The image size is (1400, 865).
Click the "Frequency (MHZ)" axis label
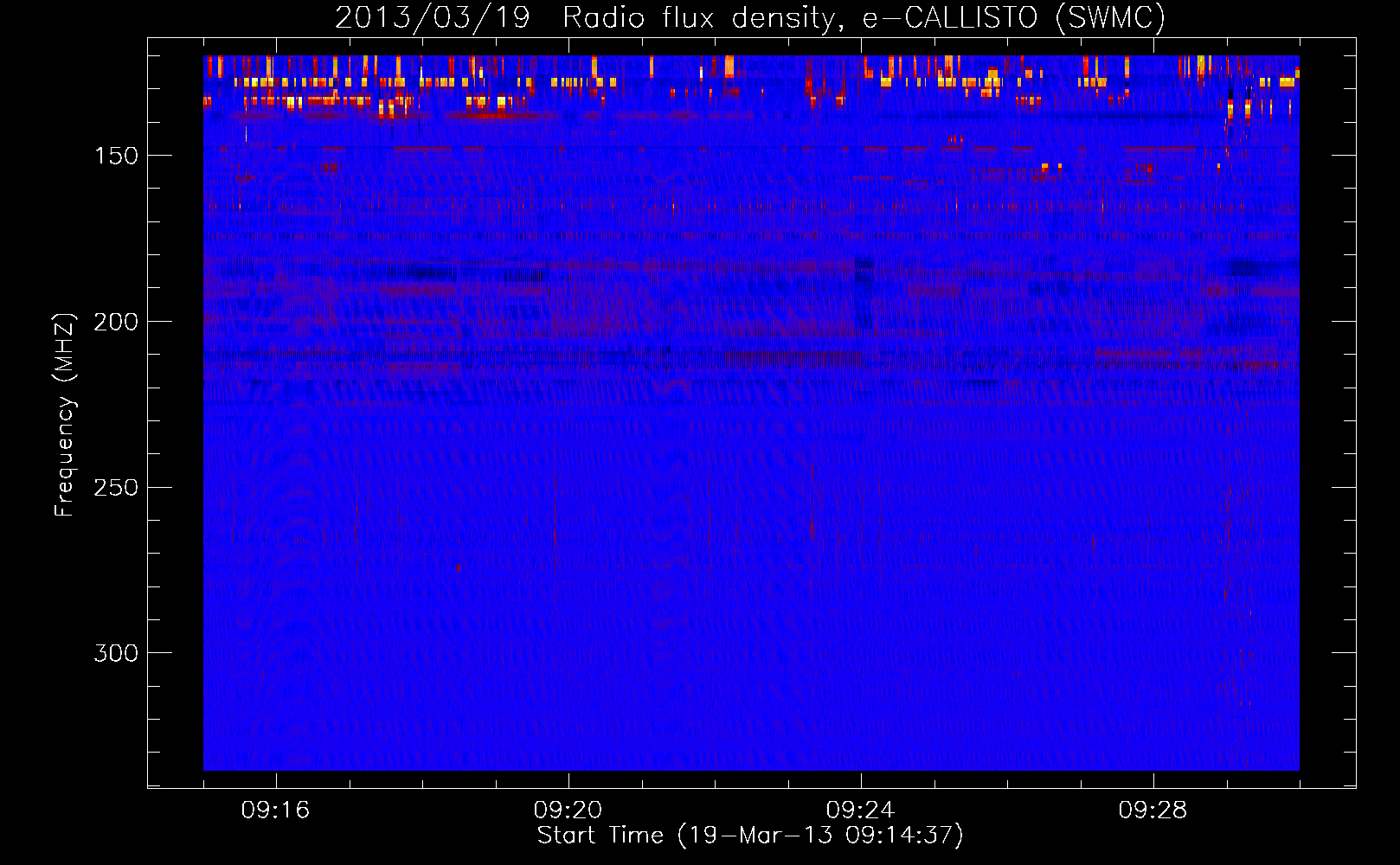pyautogui.click(x=65, y=414)
